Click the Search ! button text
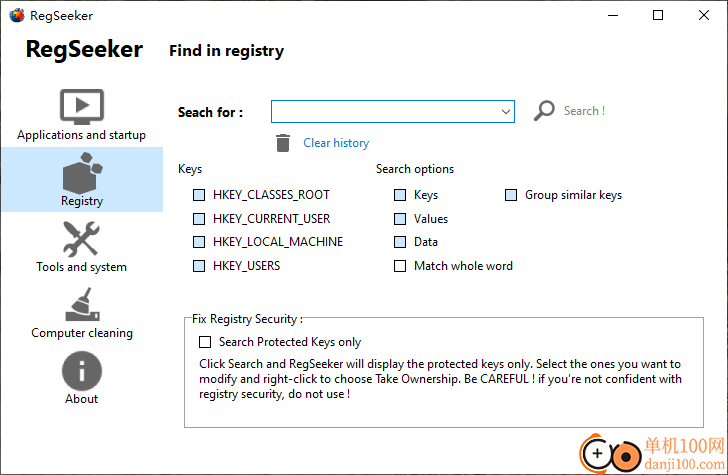 click(x=584, y=111)
